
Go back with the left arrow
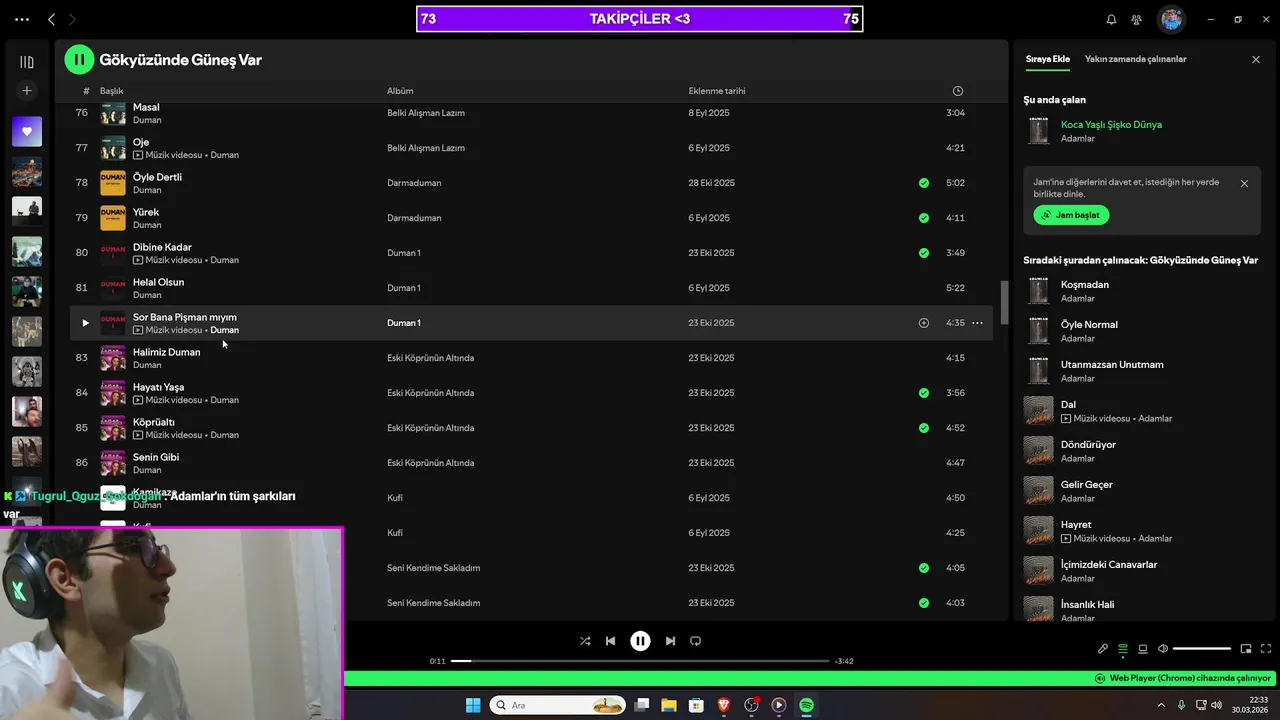click(52, 19)
